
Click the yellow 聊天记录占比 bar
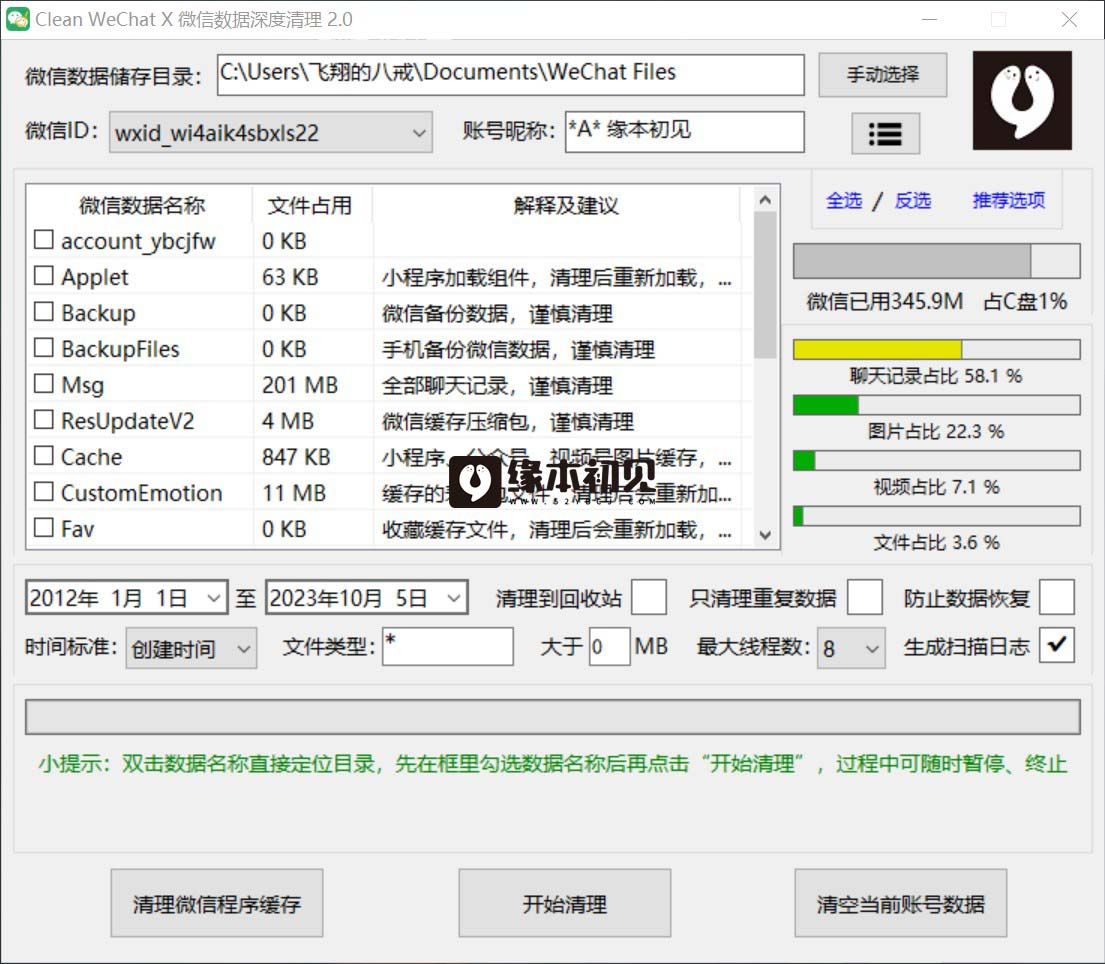tap(937, 350)
